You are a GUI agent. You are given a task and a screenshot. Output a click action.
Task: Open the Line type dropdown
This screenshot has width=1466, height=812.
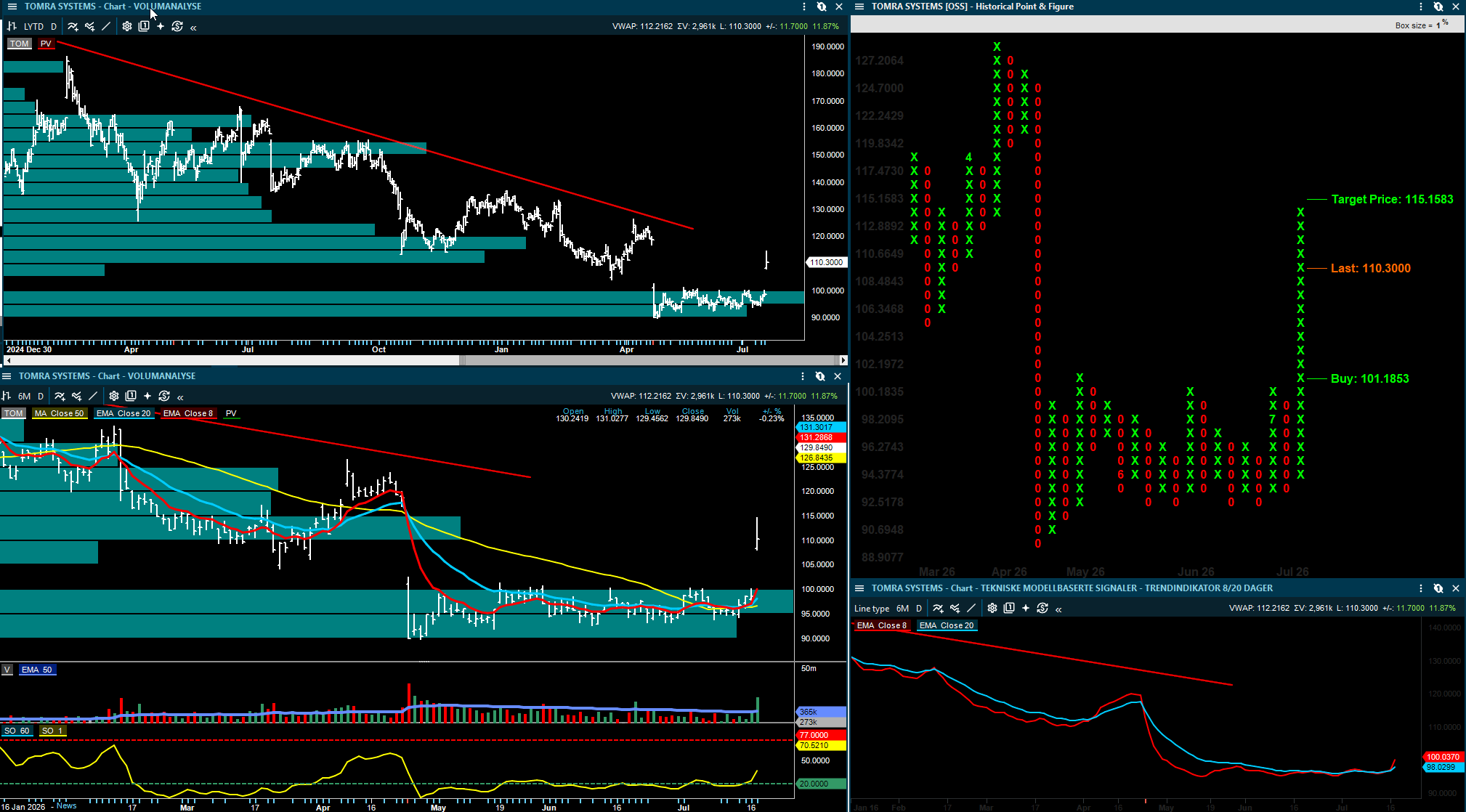coord(872,609)
